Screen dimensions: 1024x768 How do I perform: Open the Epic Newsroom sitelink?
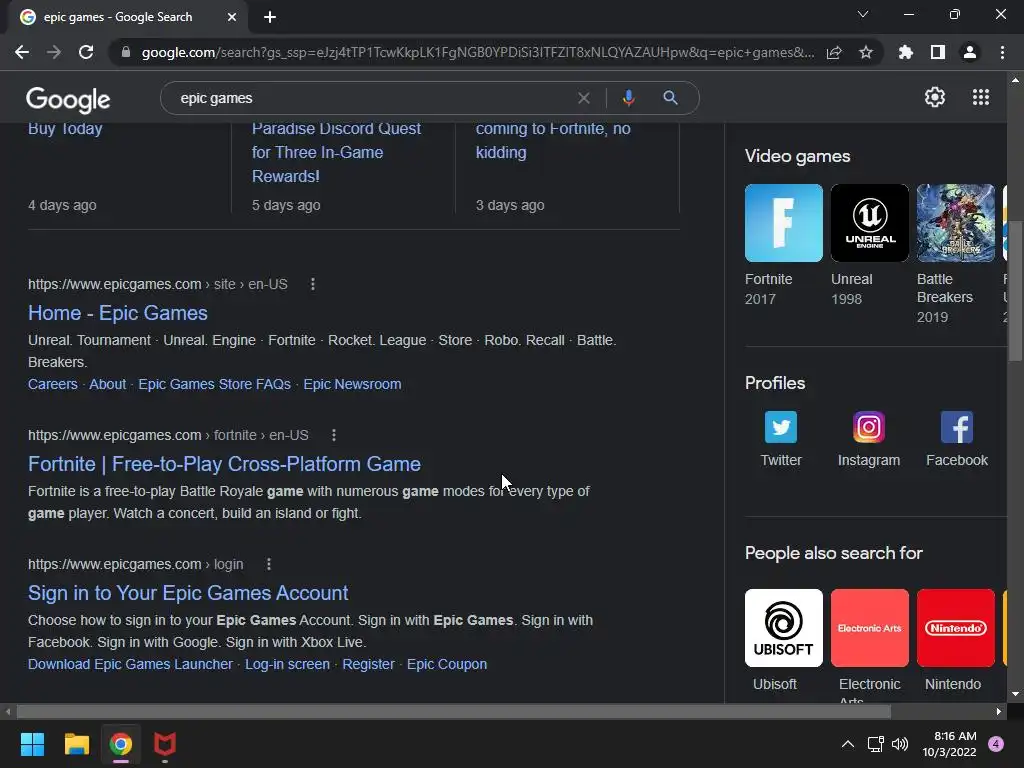tap(352, 384)
